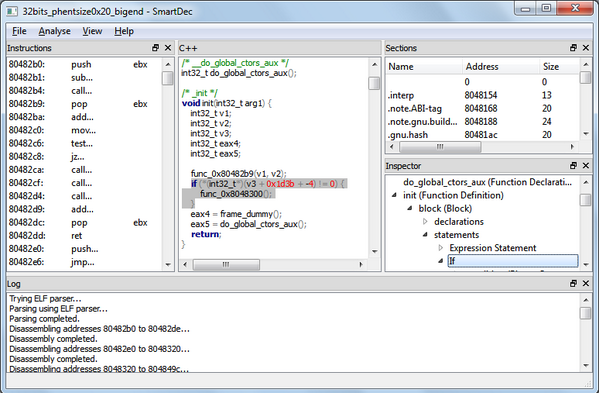Open the Help menu
Viewport: 599px width, 393px height.
124,31
